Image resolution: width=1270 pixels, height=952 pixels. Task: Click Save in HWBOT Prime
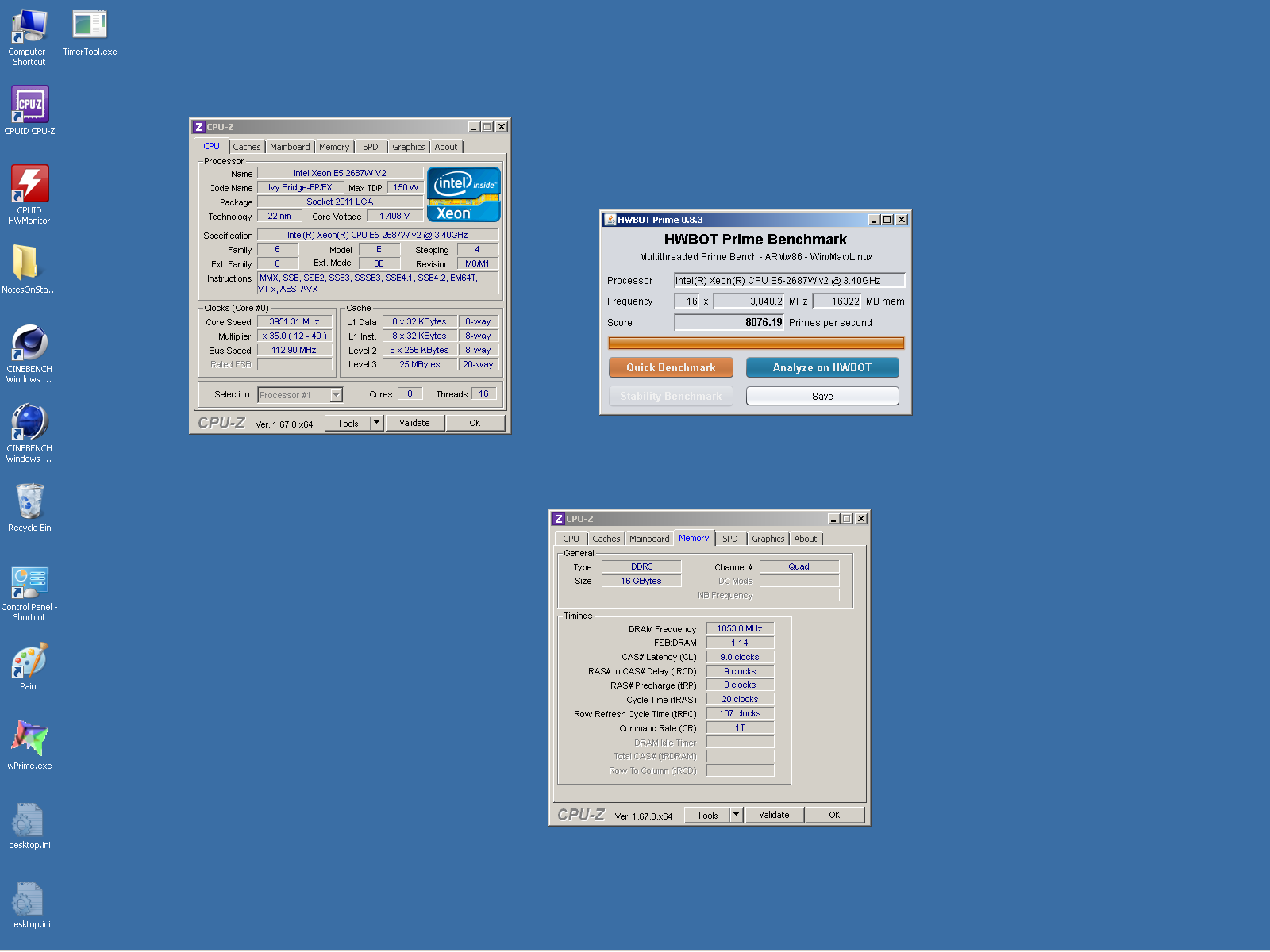[x=822, y=396]
